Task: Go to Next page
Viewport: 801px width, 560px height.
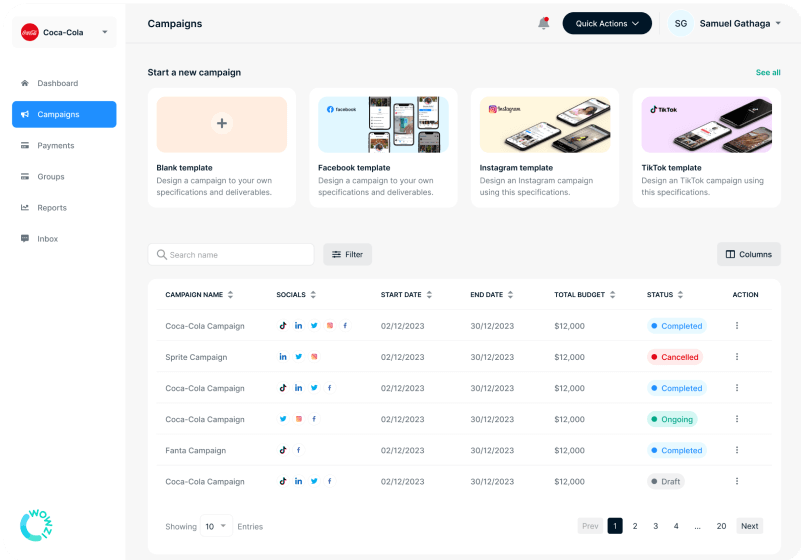Action: click(x=749, y=526)
